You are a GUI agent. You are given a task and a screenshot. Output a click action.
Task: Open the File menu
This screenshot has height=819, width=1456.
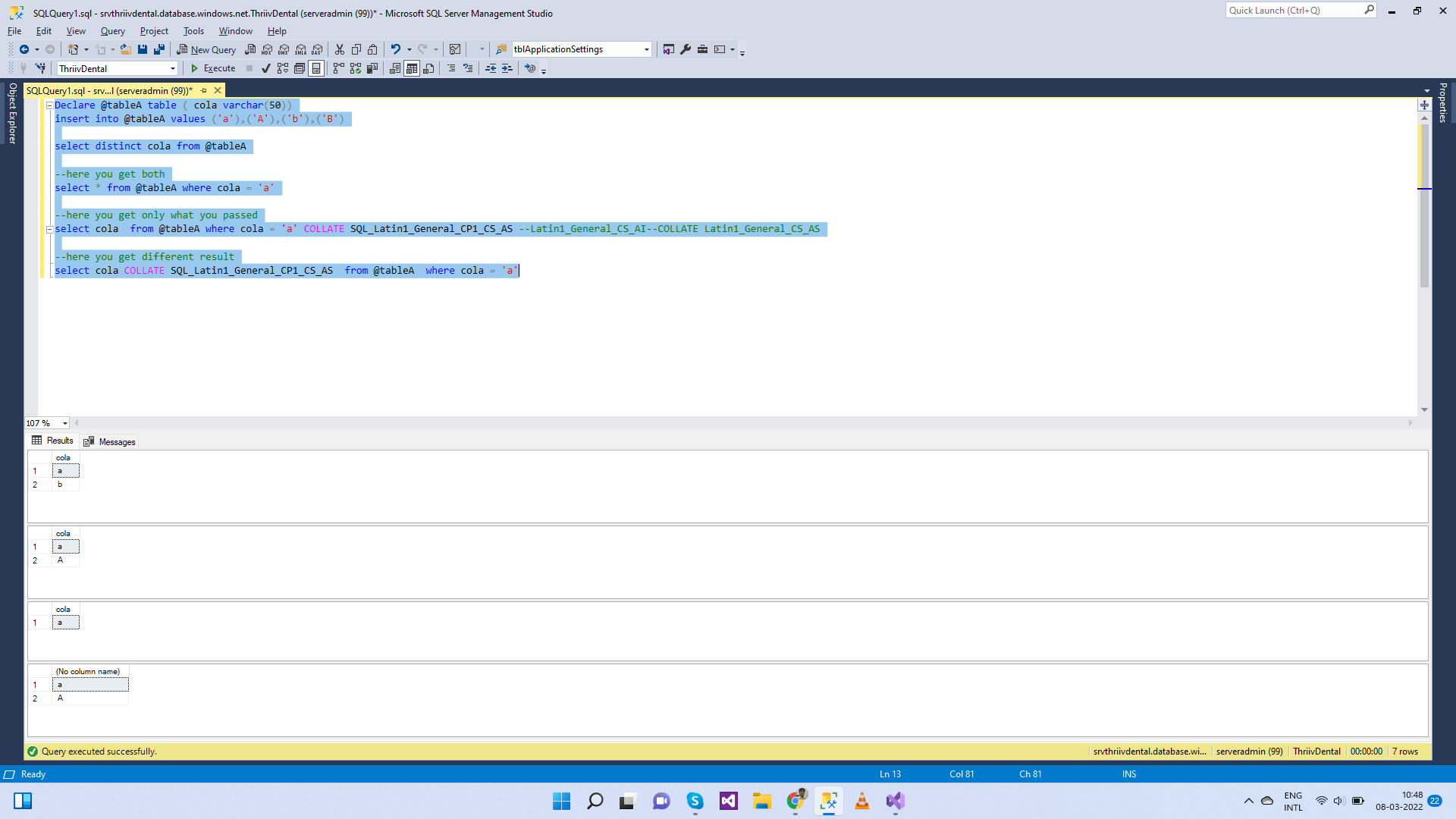15,30
